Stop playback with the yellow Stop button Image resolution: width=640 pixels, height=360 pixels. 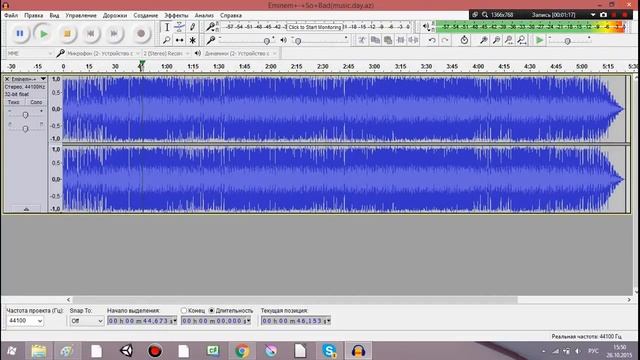pyautogui.click(x=67, y=34)
